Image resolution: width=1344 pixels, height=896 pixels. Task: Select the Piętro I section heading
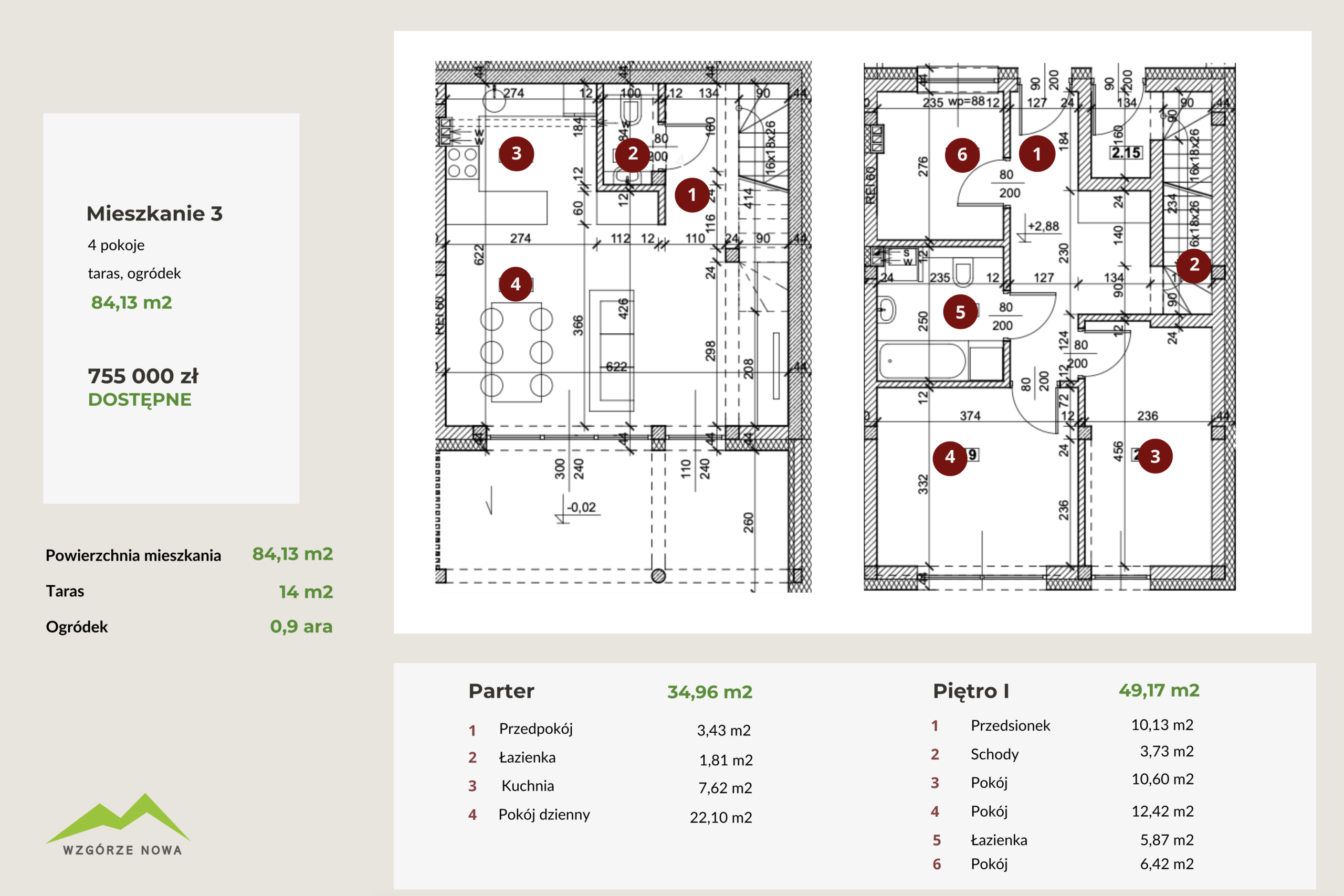pyautogui.click(x=971, y=691)
